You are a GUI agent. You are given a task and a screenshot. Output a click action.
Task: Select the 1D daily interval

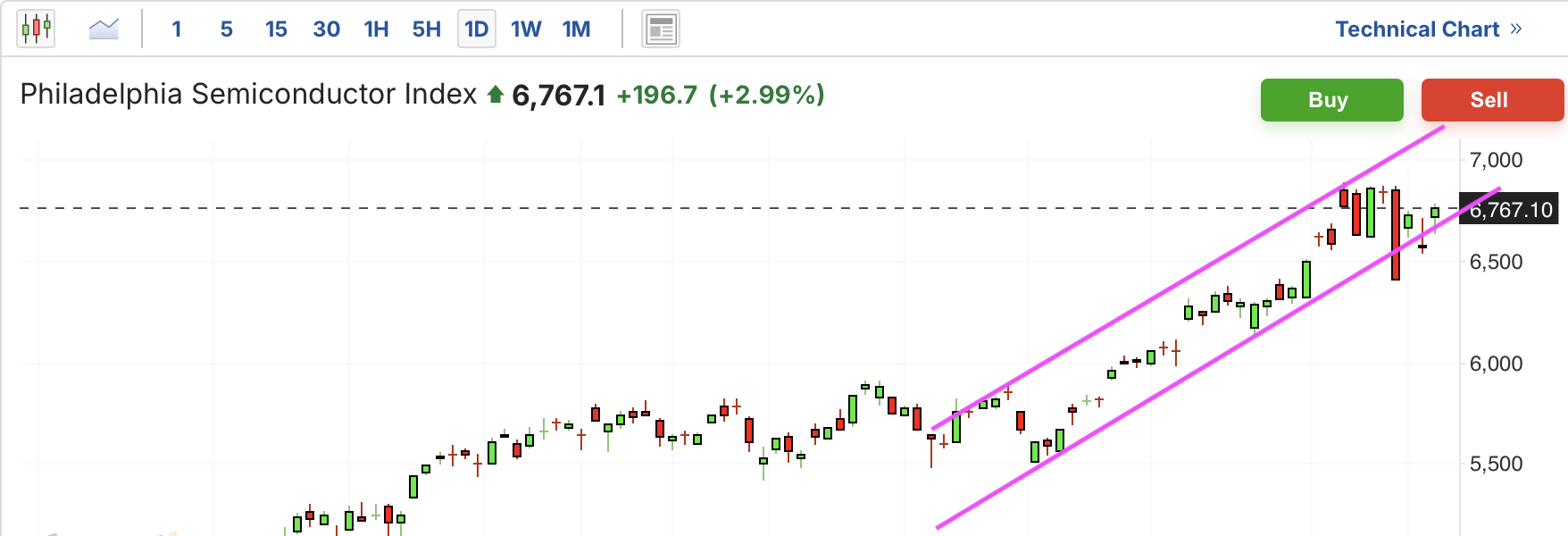(477, 29)
